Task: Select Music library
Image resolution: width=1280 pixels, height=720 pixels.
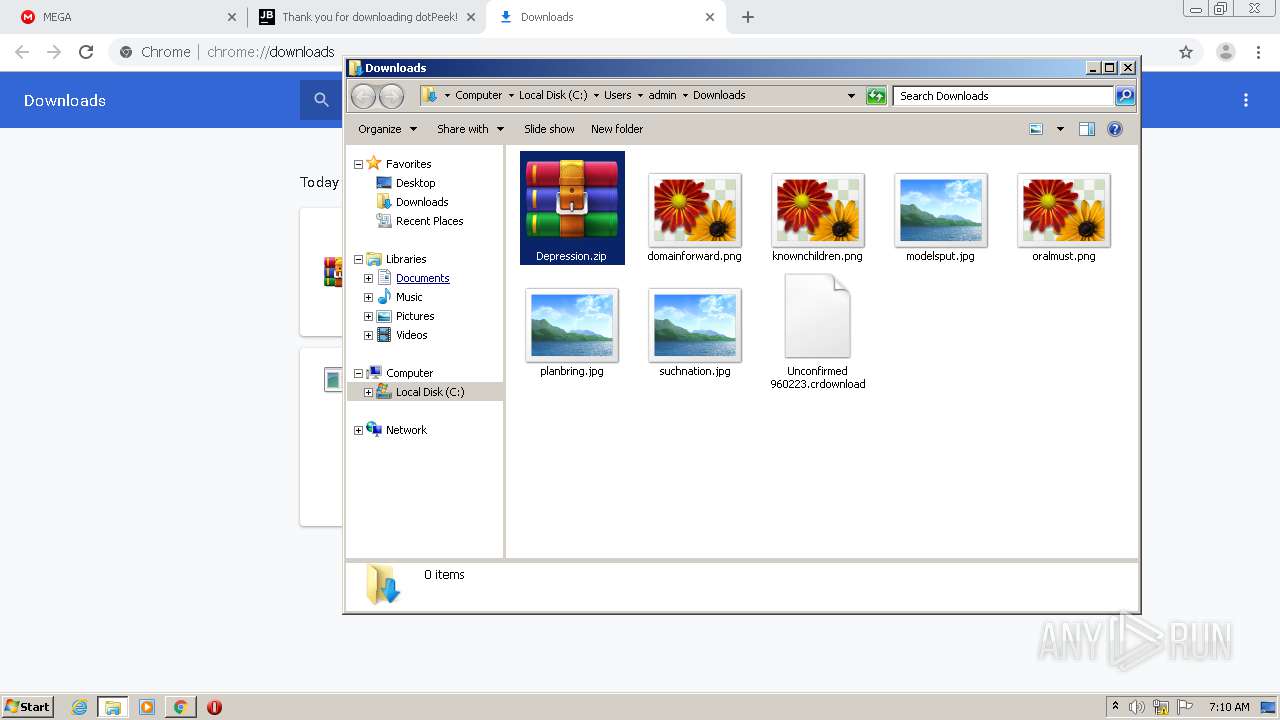Action: coord(409,297)
